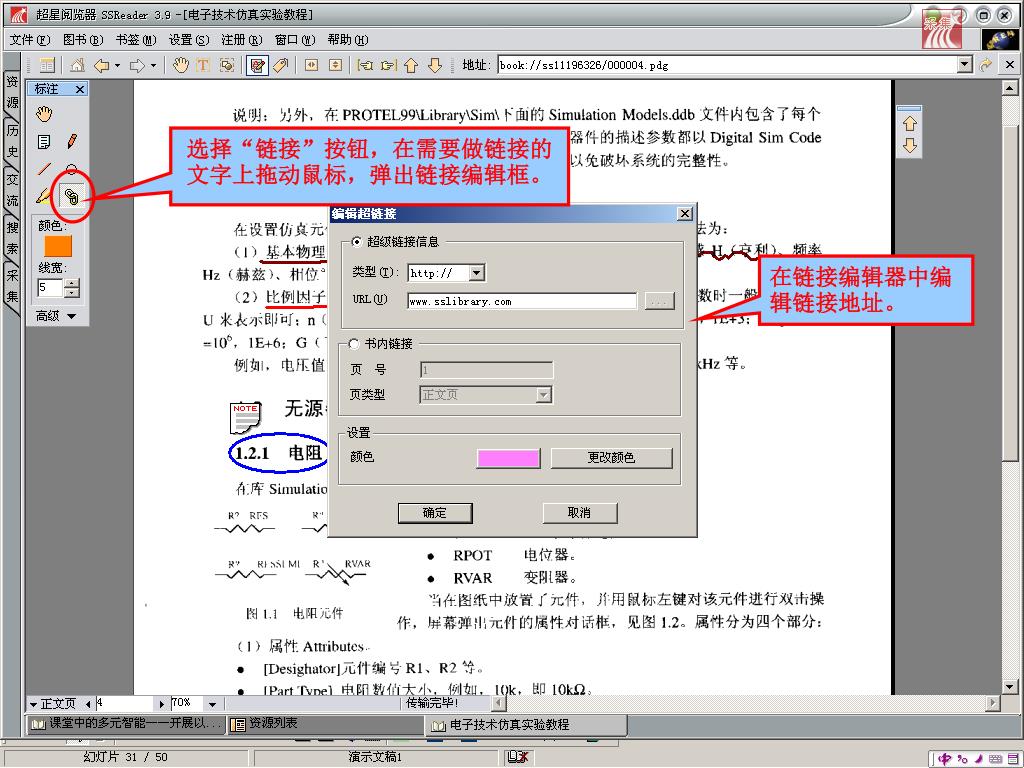Screen dimensions: 1024x768
Task: Expand the 高级 advanced options
Action: tap(56, 316)
